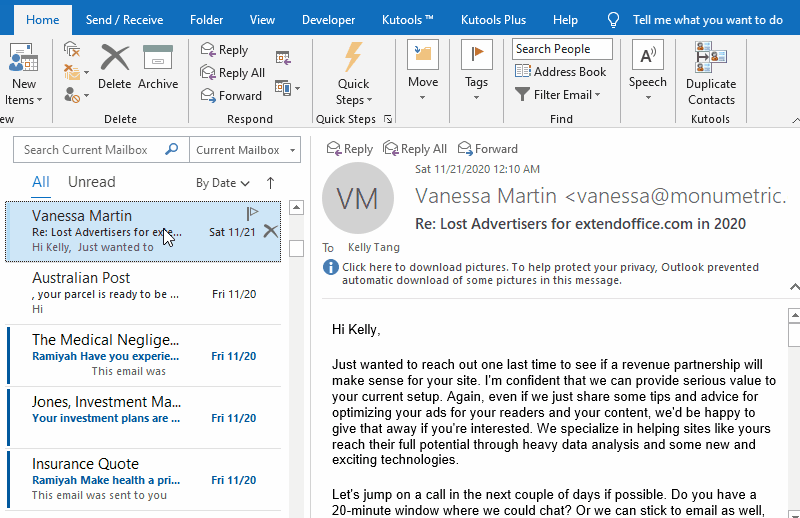This screenshot has width=800, height=518.
Task: Open the By Date sort dropdown
Action: [x=222, y=183]
